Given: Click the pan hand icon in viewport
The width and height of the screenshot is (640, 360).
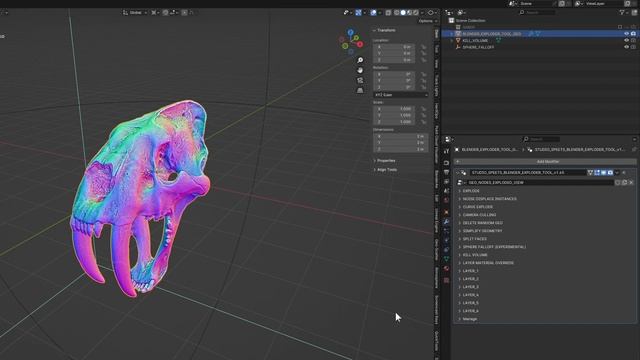Looking at the screenshot, I should click(360, 70).
